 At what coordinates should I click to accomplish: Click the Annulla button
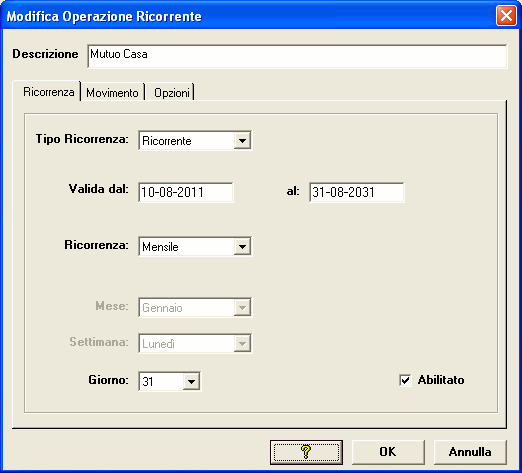pyautogui.click(x=470, y=452)
